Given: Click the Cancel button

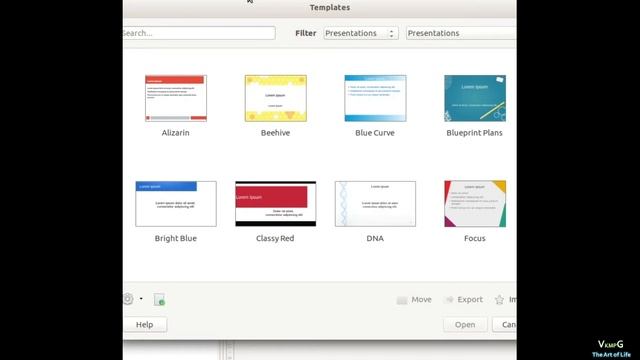Looking at the screenshot, I should (505, 324).
